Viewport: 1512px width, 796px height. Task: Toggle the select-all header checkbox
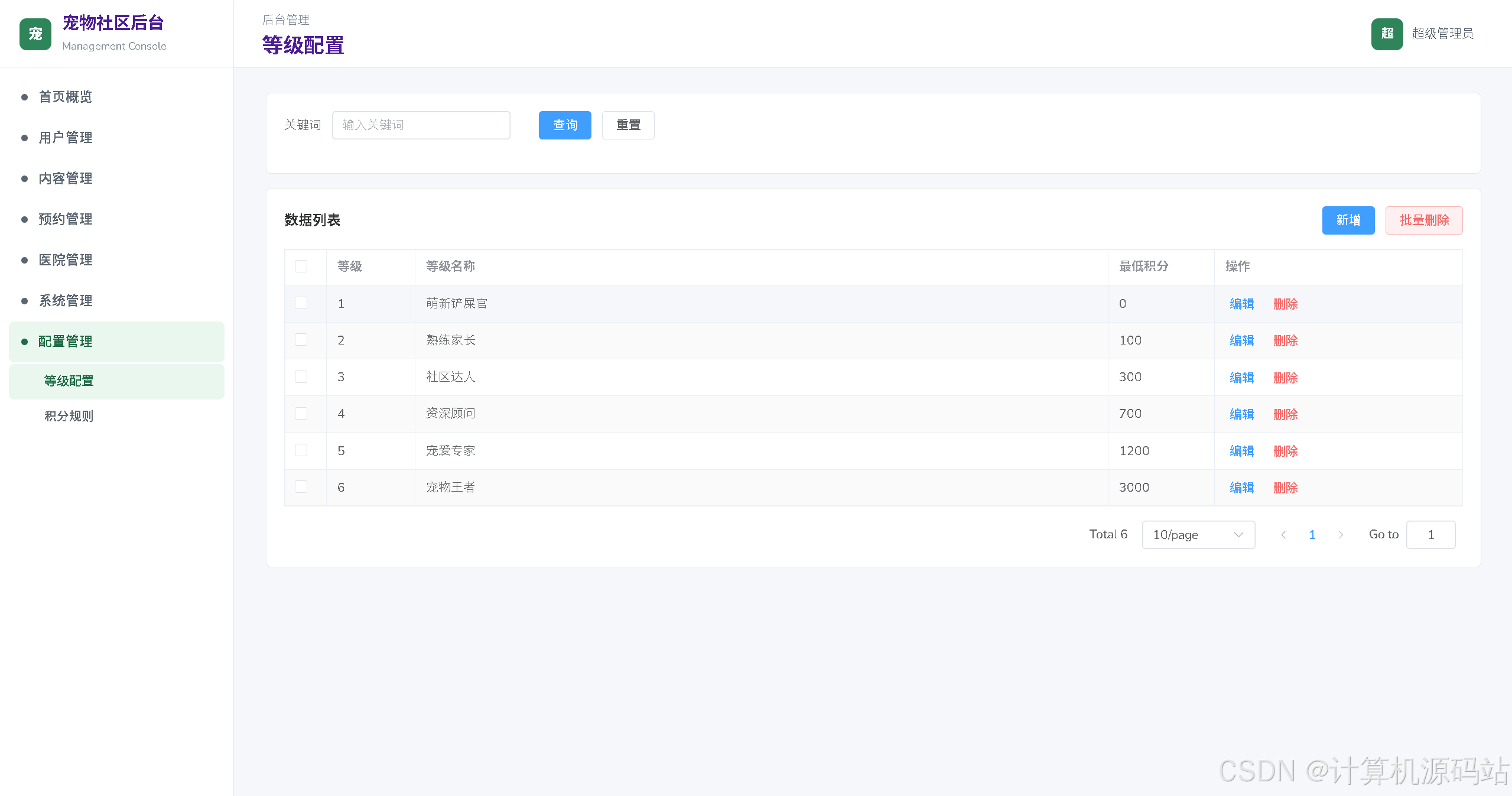coord(301,267)
